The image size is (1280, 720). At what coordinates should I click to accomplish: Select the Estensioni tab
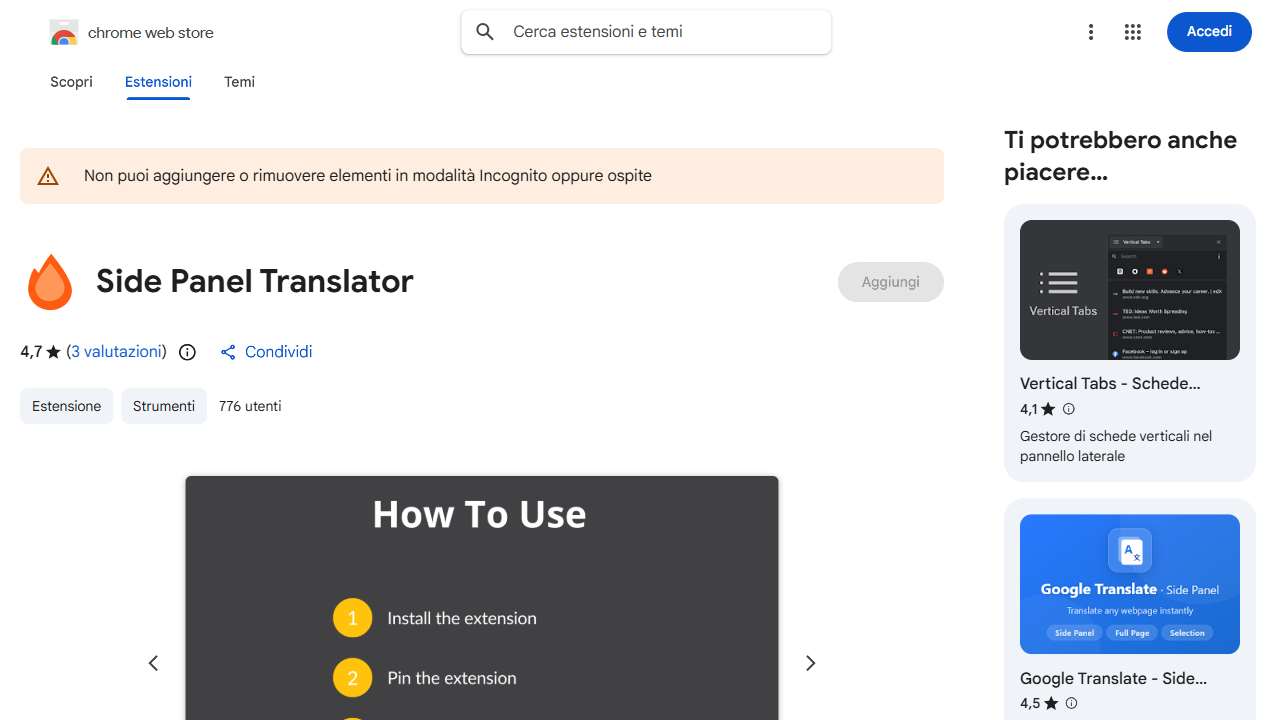(x=158, y=82)
